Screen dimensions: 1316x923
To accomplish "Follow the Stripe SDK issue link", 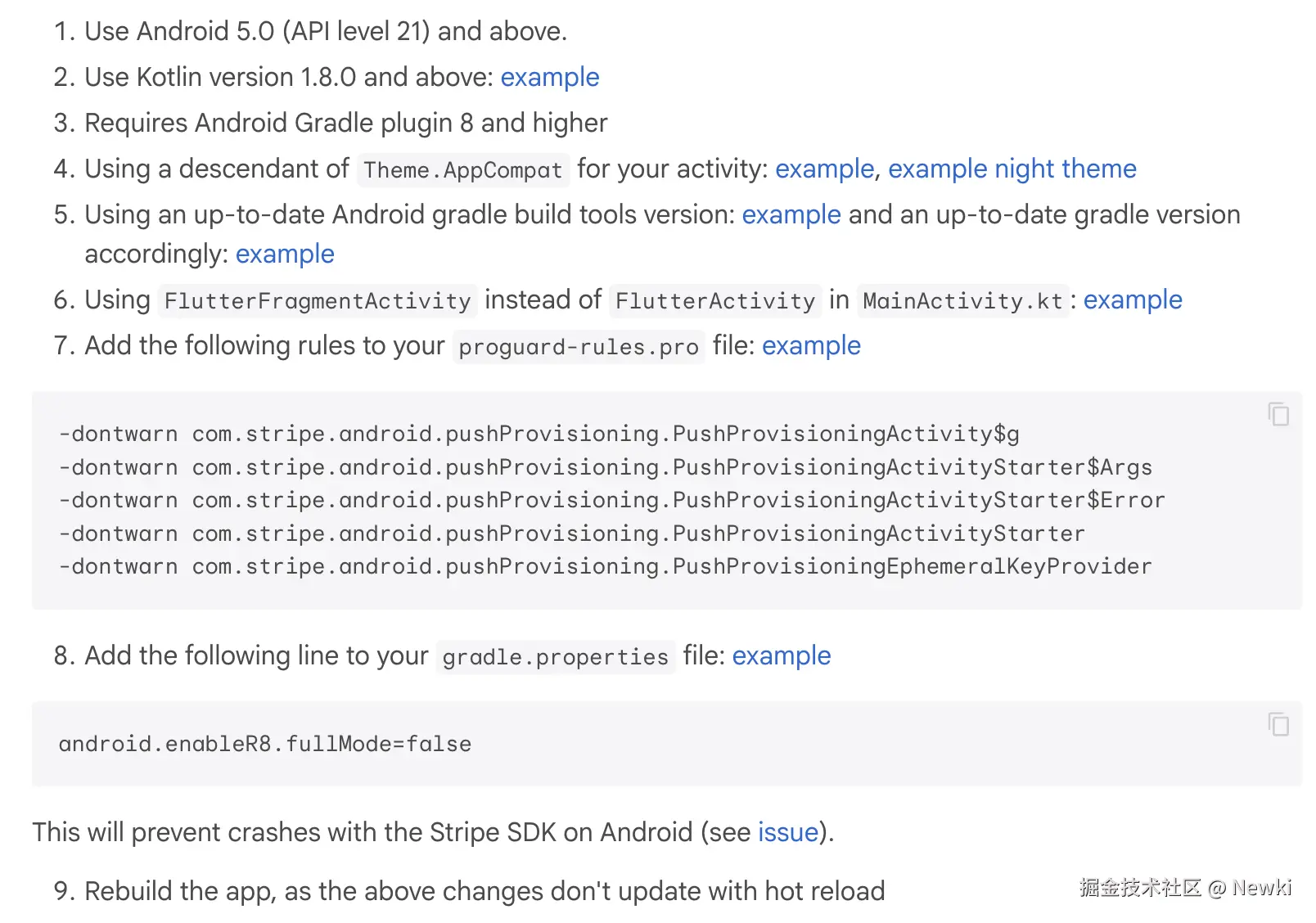I will (787, 832).
